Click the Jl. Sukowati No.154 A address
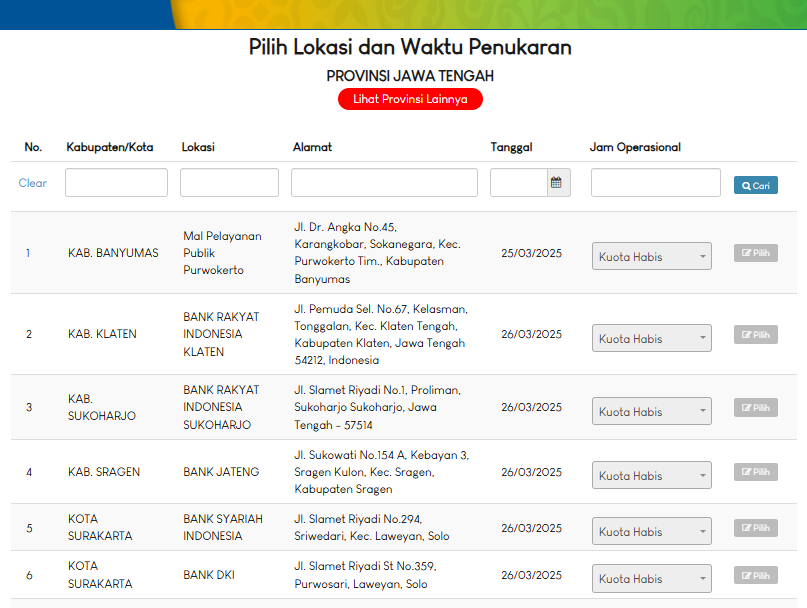The image size is (807, 608). 381,472
